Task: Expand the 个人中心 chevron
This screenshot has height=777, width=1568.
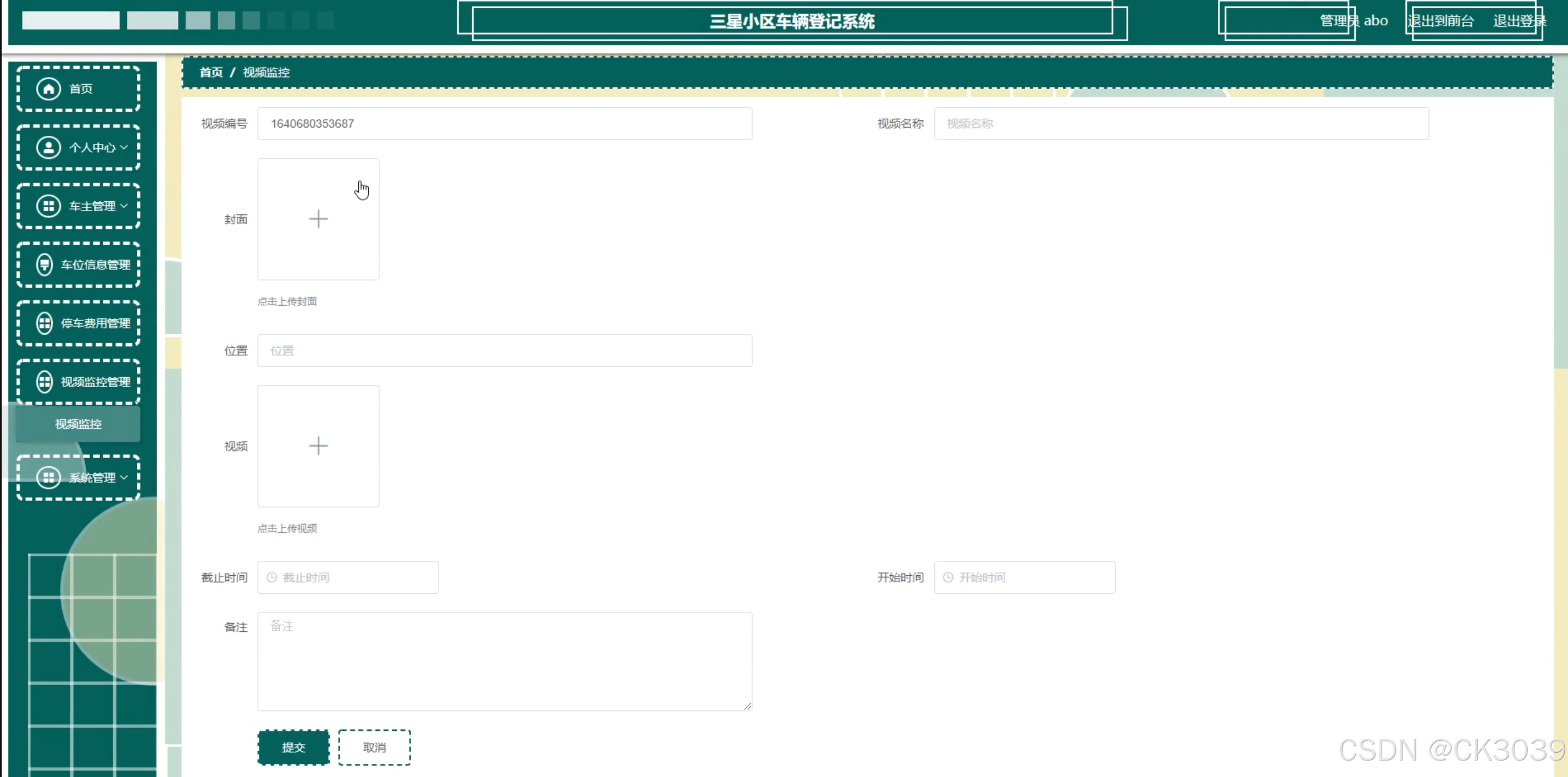Action: coord(124,147)
